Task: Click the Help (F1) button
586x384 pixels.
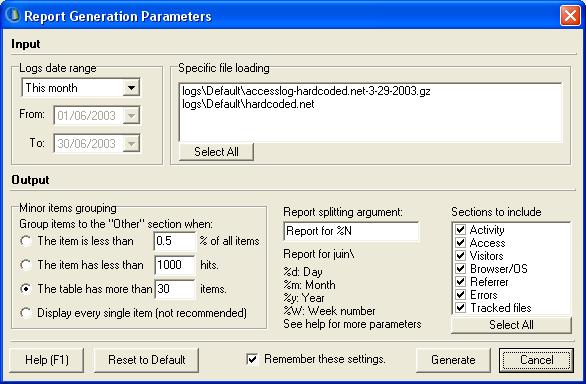Action: click(x=47, y=360)
